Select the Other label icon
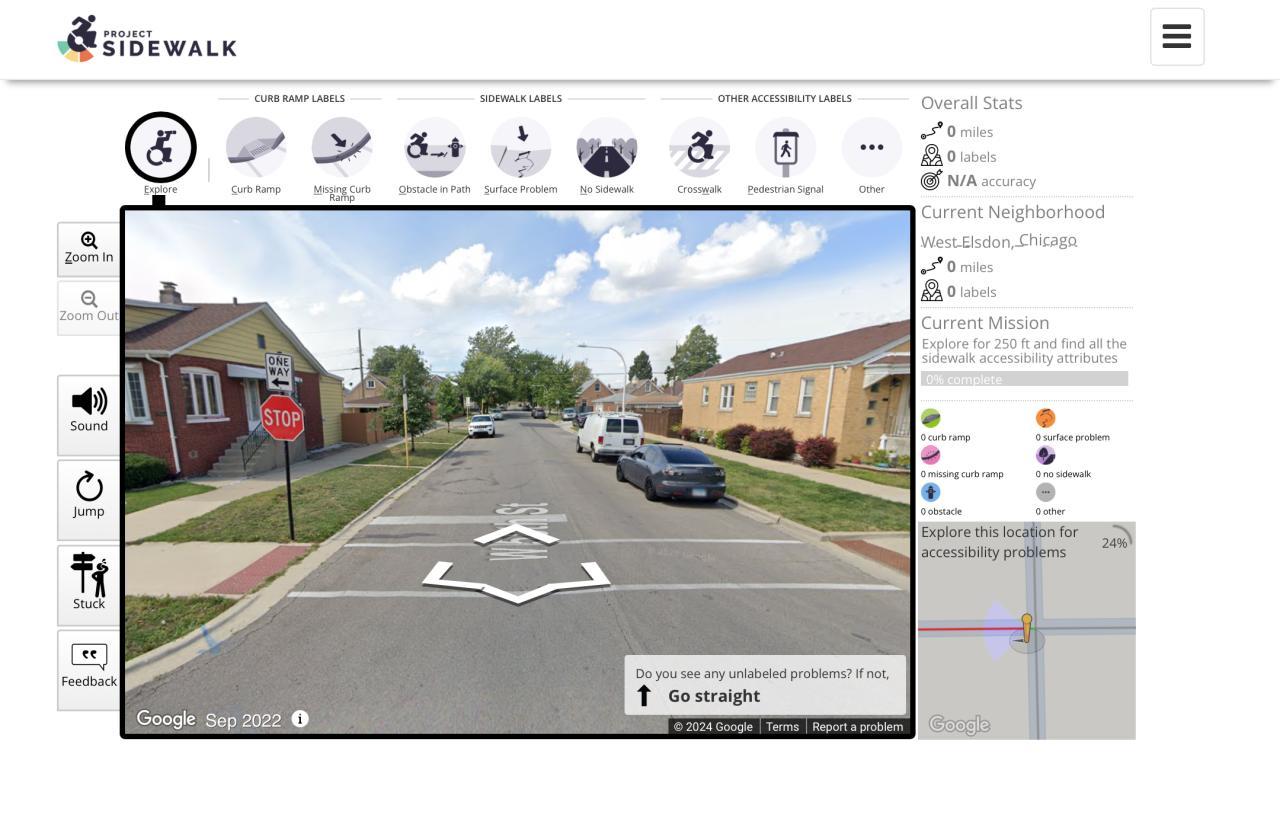1280x834 pixels. click(872, 147)
